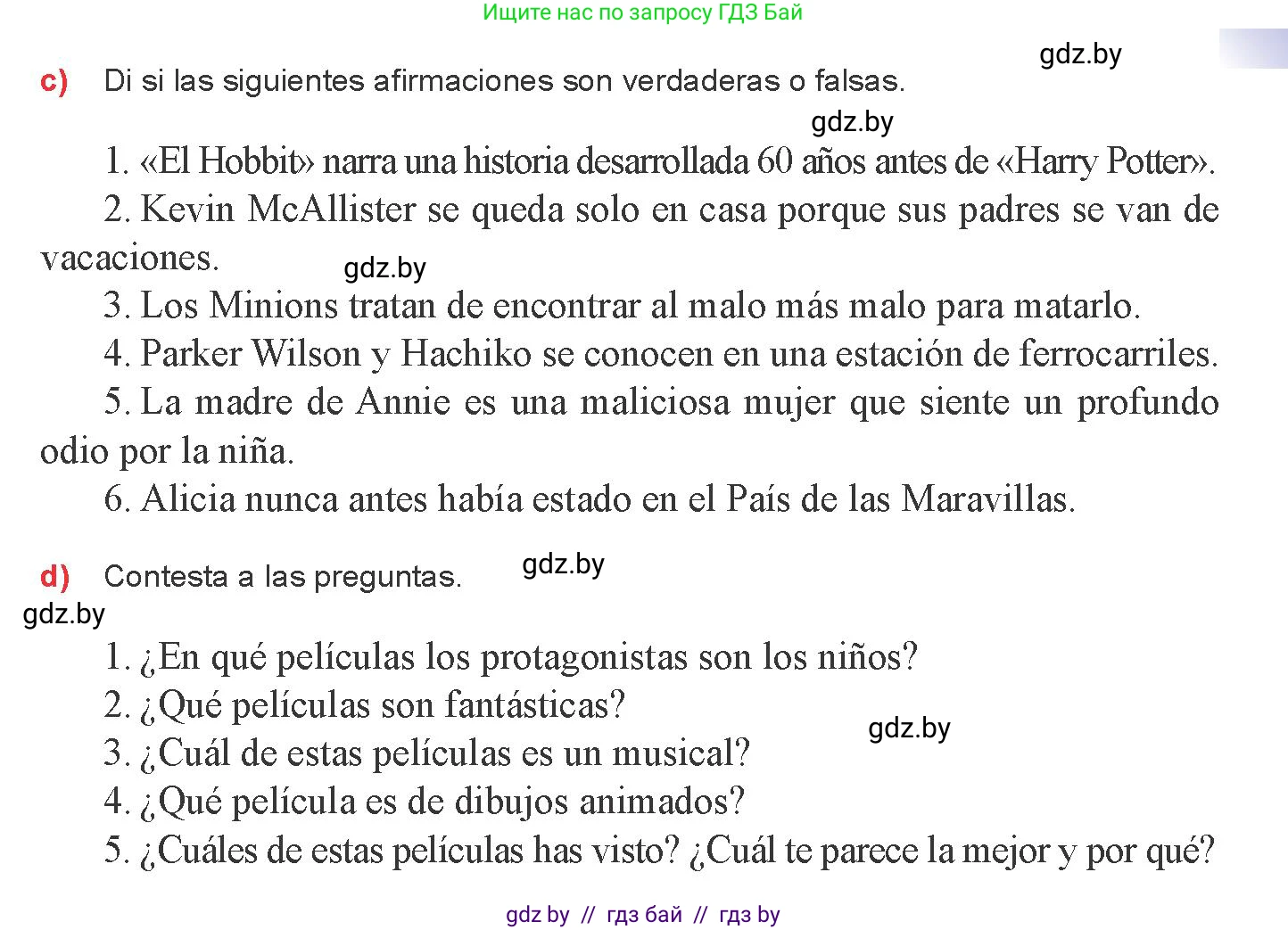Click the red 'c)' exercise label
The height and width of the screenshot is (930, 1288).
tap(54, 81)
